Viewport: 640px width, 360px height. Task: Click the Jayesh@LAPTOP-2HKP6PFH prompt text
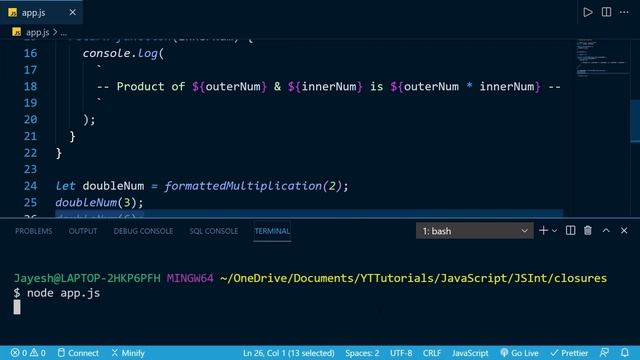[x=87, y=278]
